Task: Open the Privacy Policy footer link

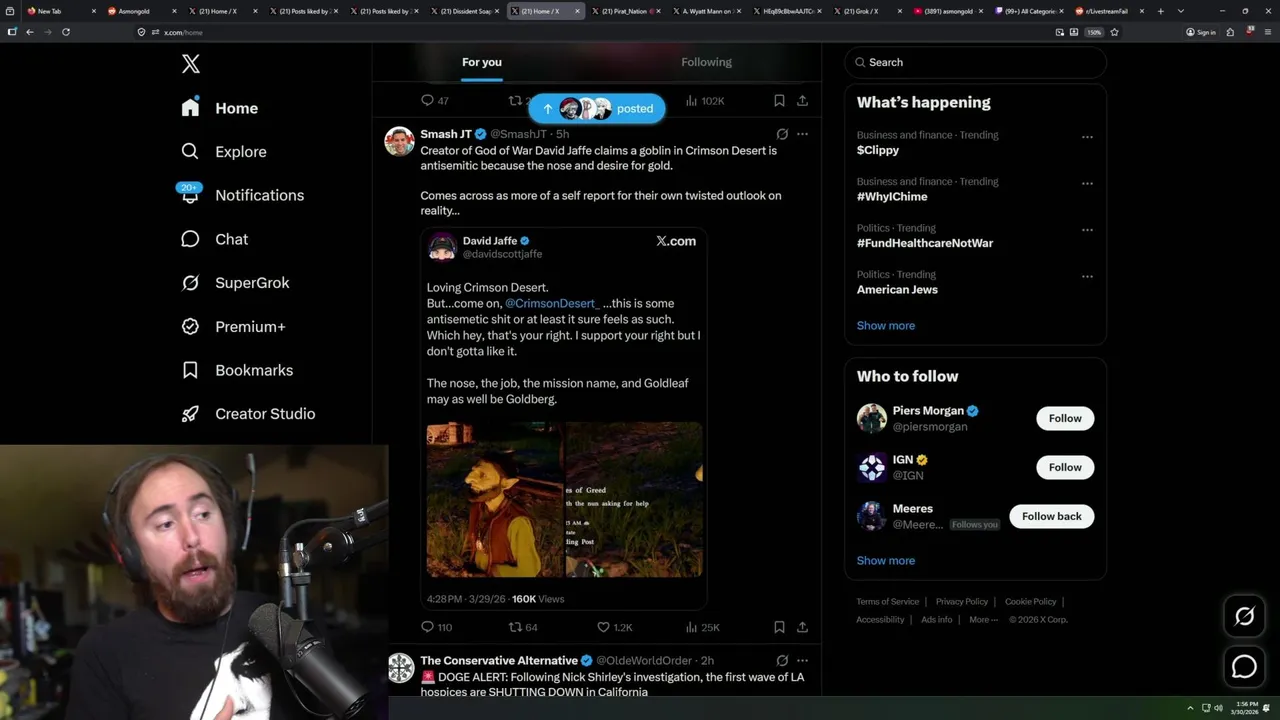Action: (962, 602)
